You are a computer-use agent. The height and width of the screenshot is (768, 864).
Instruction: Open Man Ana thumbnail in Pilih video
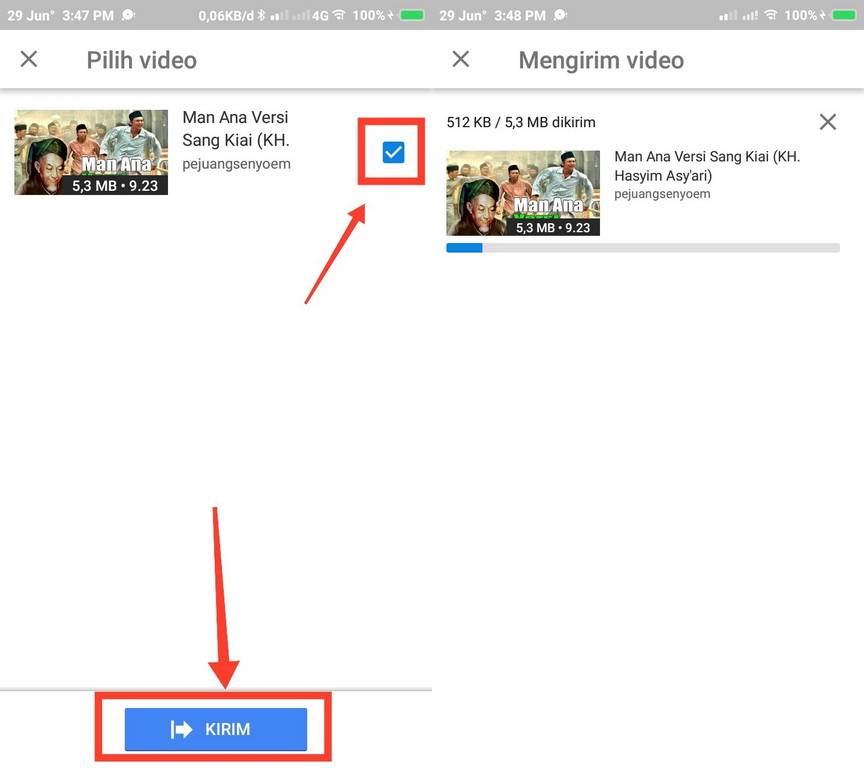tap(91, 152)
